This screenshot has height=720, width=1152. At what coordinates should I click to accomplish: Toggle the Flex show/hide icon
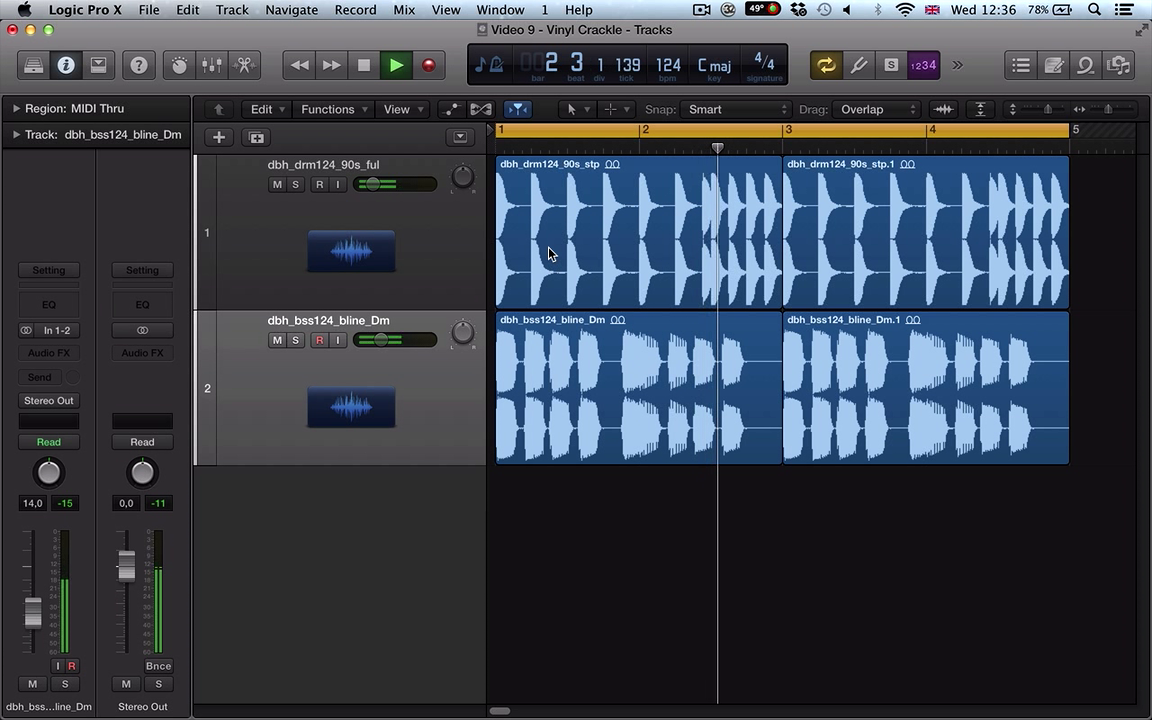tap(481, 109)
